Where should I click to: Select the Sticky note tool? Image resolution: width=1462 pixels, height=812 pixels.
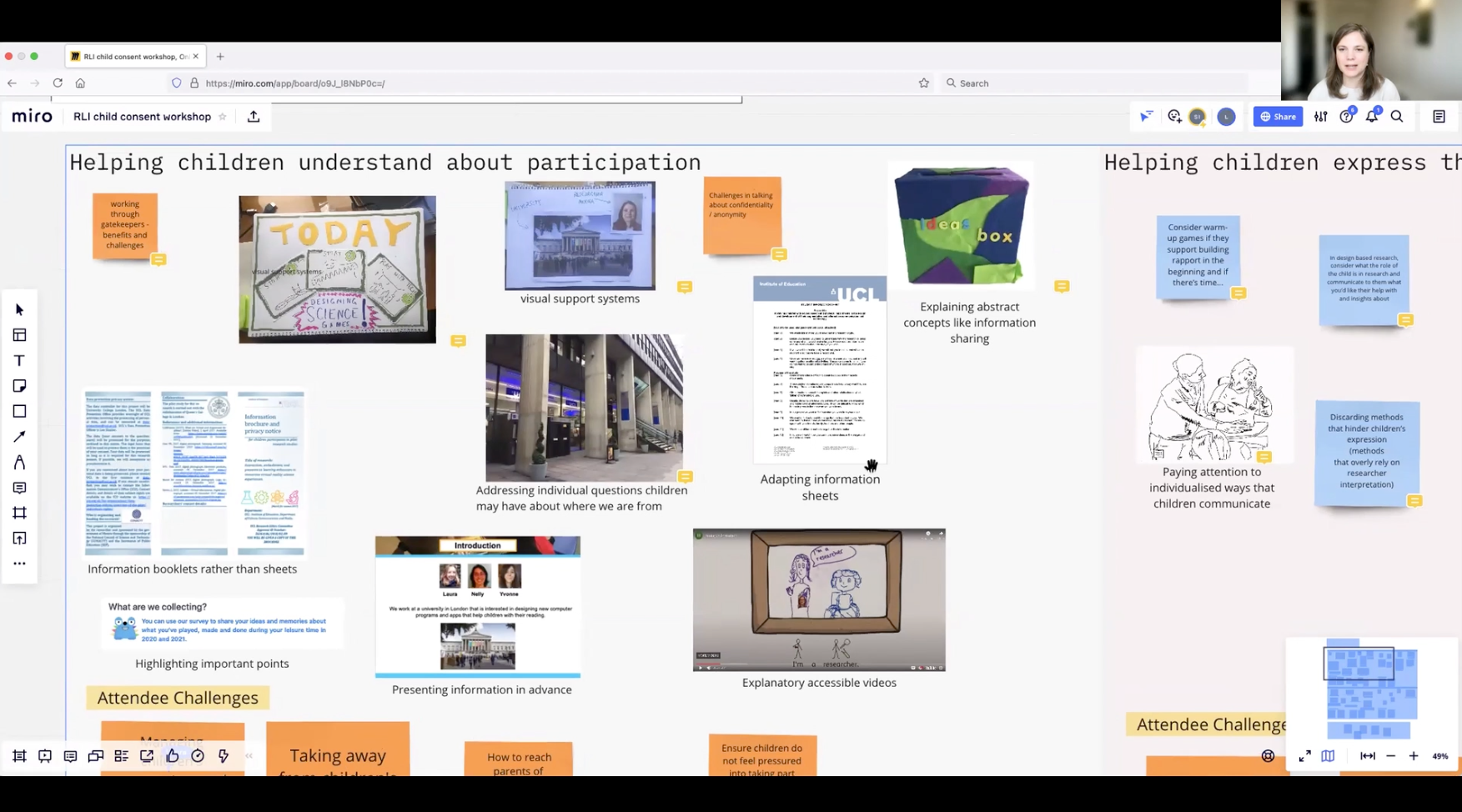[19, 386]
